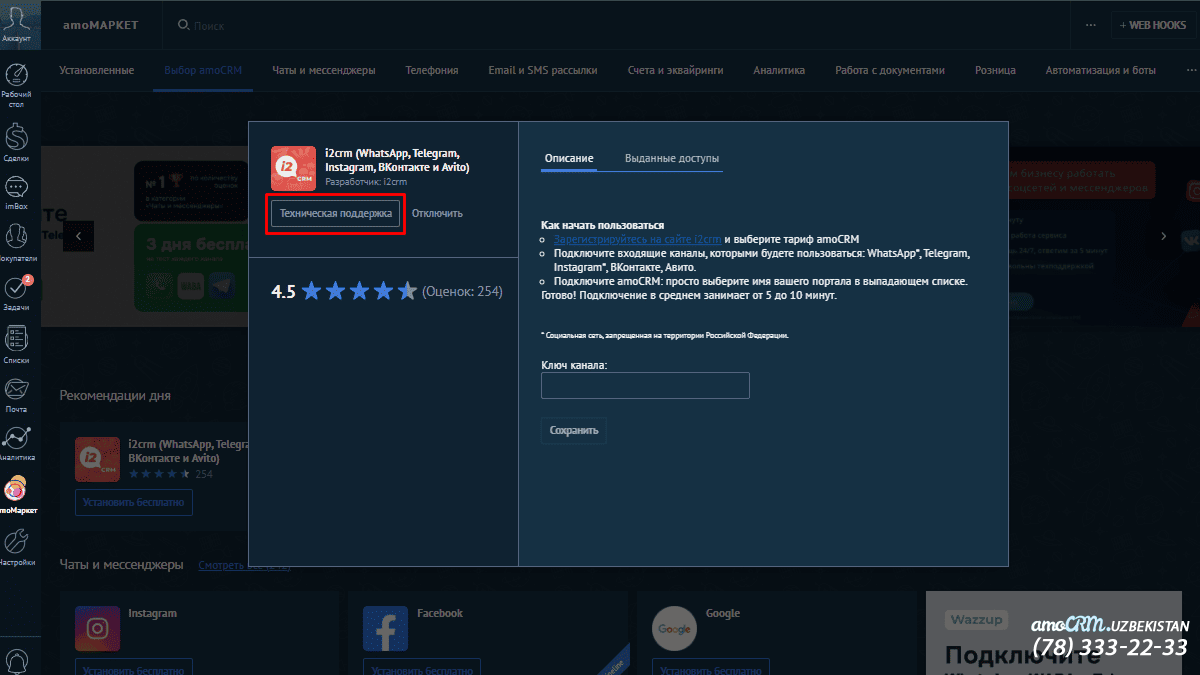Open the Покупатели section

point(16,243)
